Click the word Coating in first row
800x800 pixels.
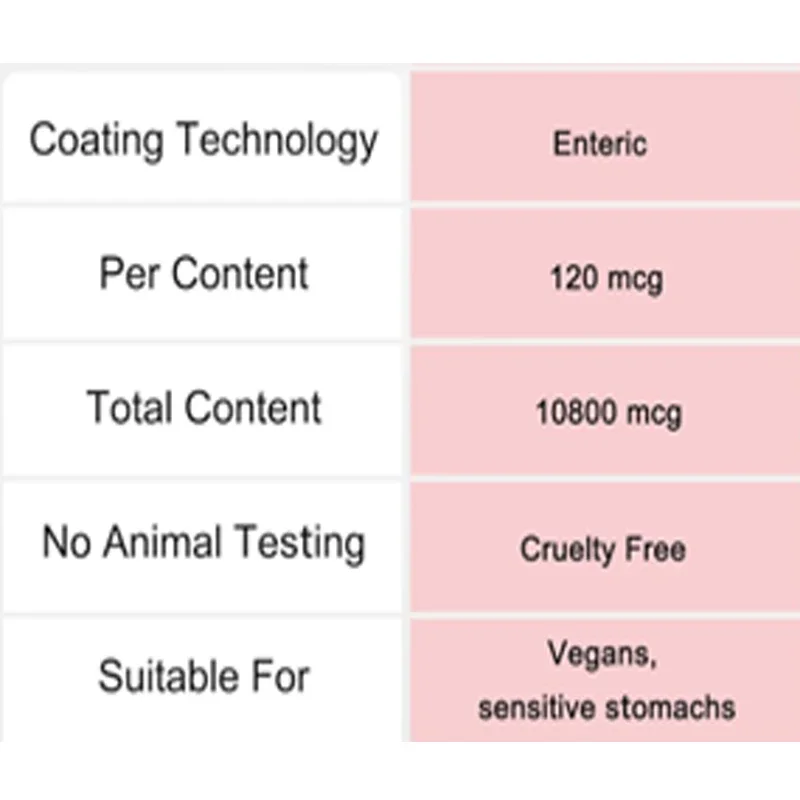pos(96,141)
